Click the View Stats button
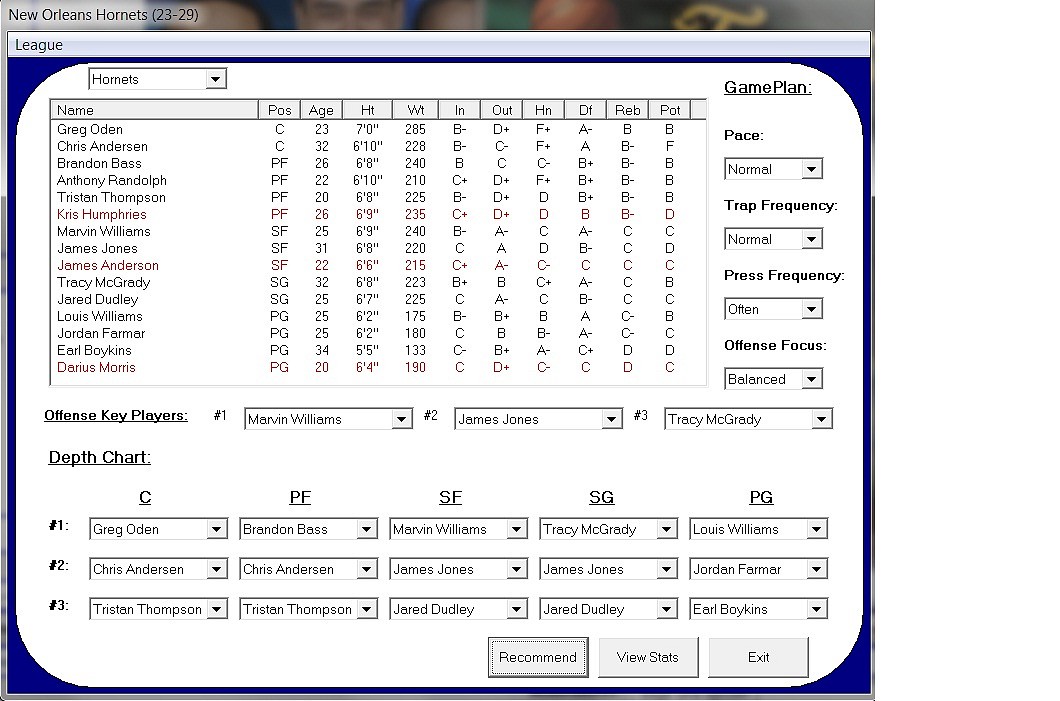 click(648, 657)
